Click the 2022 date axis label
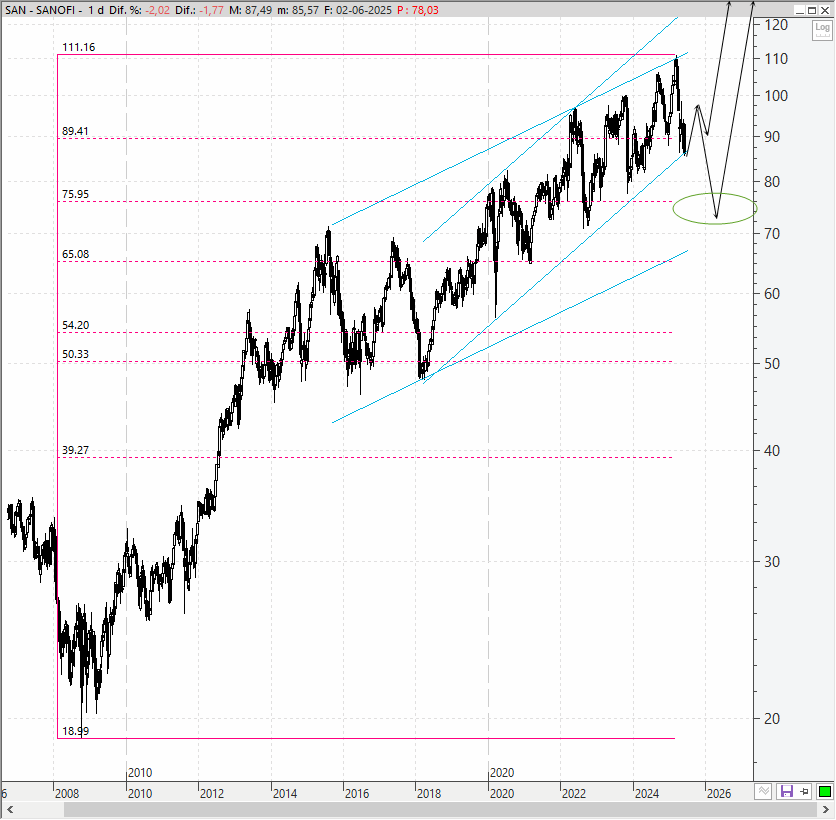Screen dimensions: 836x820 [574, 794]
